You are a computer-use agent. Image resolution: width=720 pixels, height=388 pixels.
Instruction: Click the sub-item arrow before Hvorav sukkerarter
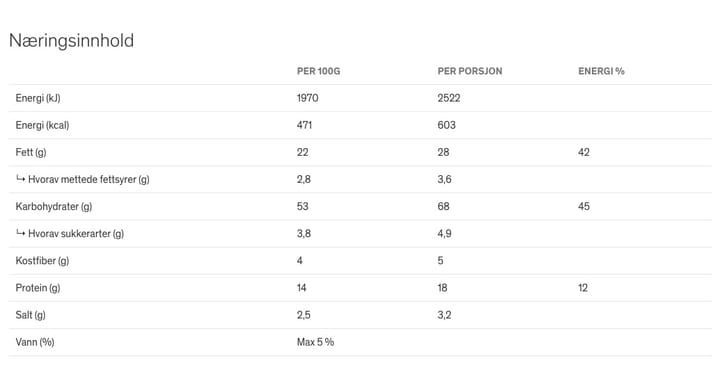point(20,233)
